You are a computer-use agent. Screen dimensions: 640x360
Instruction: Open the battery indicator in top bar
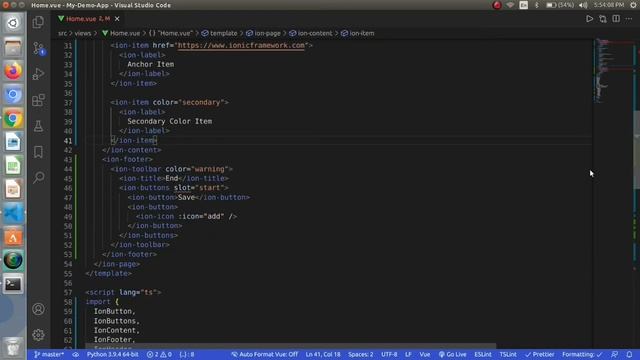(560, 5)
